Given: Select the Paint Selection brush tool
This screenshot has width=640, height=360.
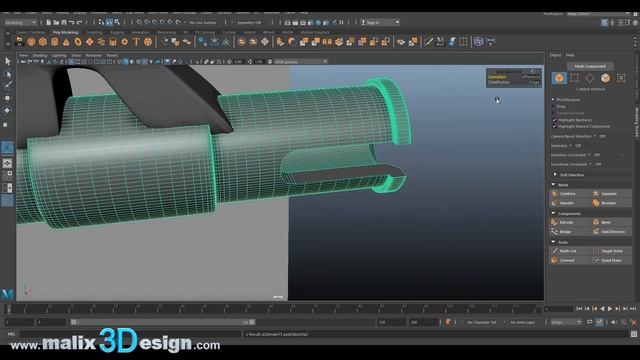Looking at the screenshot, I should click(7, 85).
